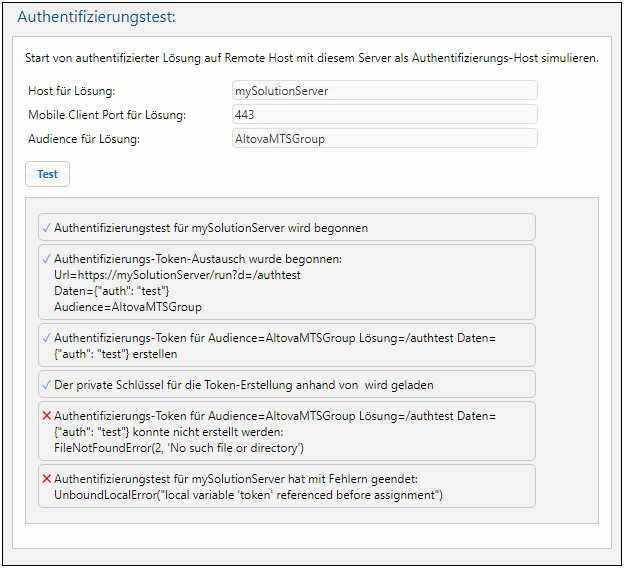Select the Audience für Lösung field with AltovaMTSGroup
The height and width of the screenshot is (568, 624).
pos(384,138)
